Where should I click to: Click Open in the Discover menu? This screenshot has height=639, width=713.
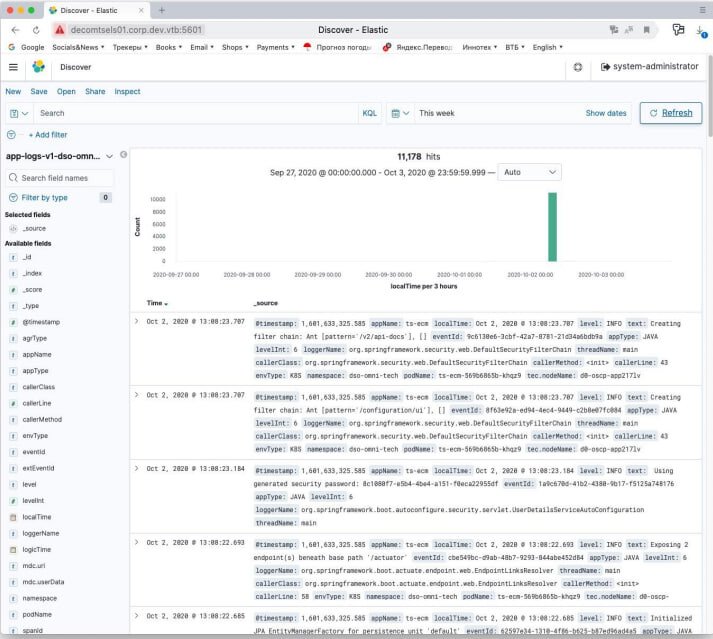pyautogui.click(x=66, y=91)
